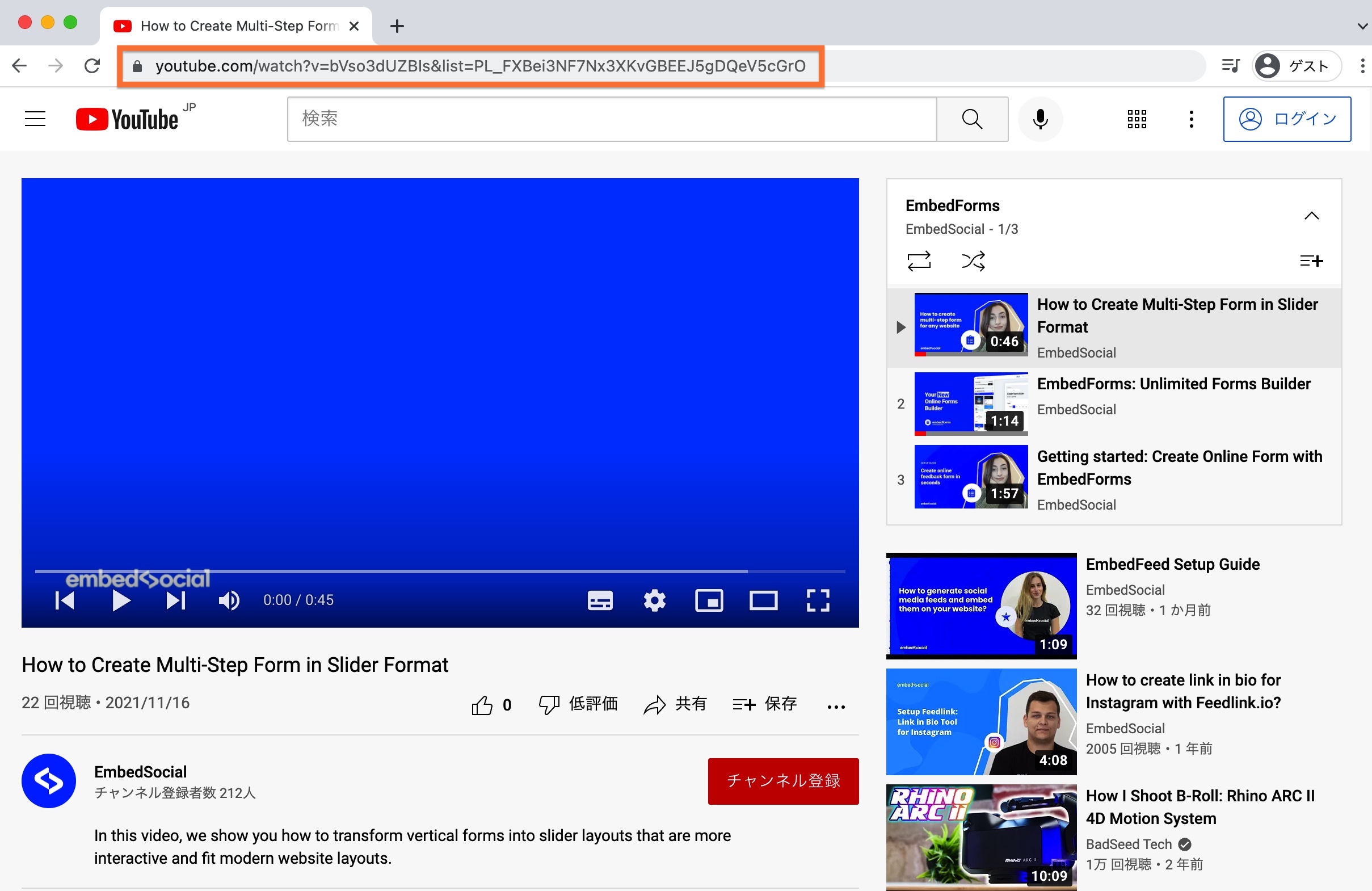This screenshot has height=891, width=1372.
Task: Click the 0:46 playlist thumbnail
Action: [x=971, y=324]
